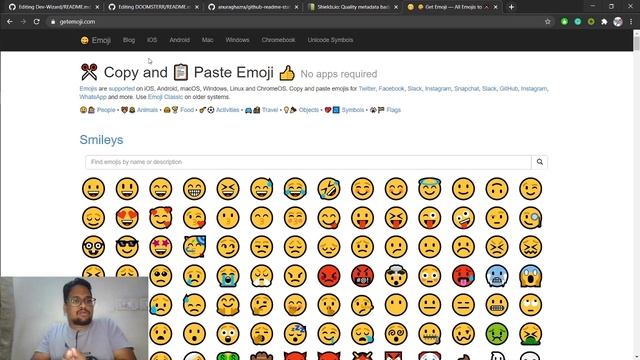The height and width of the screenshot is (360, 640).
Task: Reload the page
Action: pos(36,22)
